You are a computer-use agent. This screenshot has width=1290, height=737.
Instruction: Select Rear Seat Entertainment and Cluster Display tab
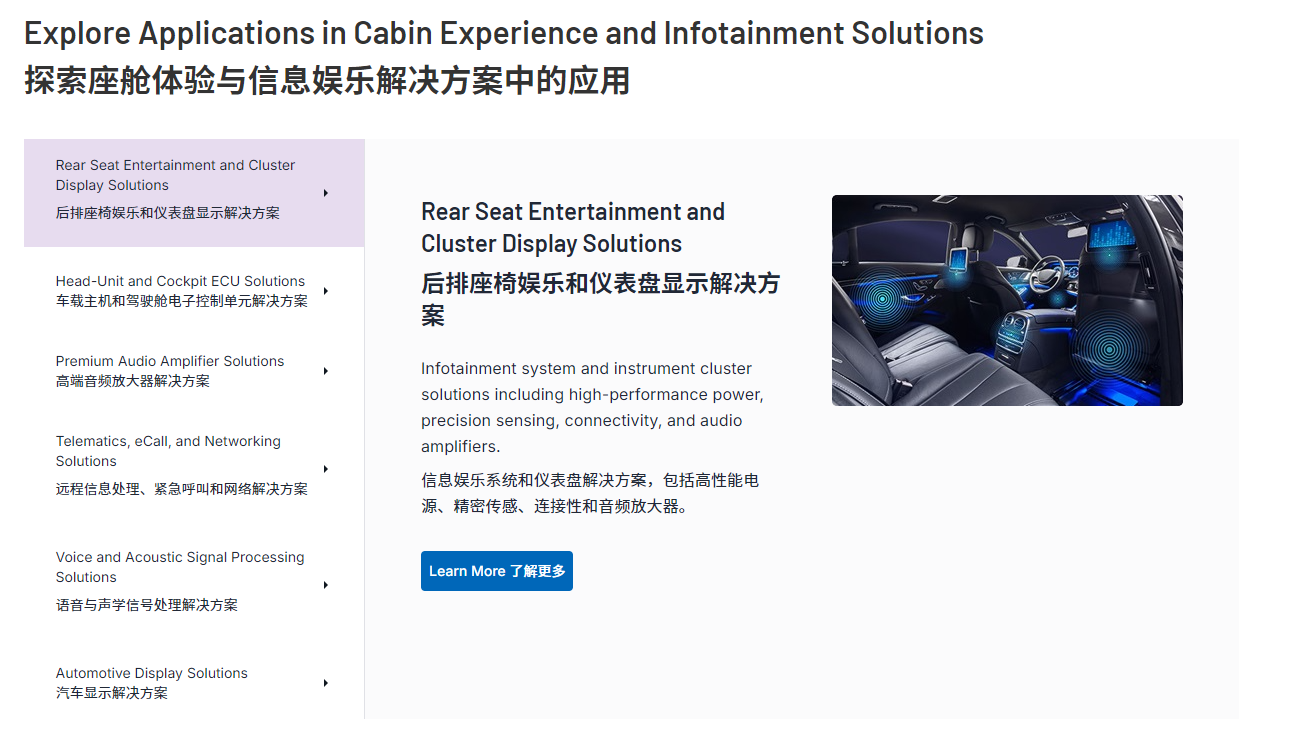click(194, 193)
